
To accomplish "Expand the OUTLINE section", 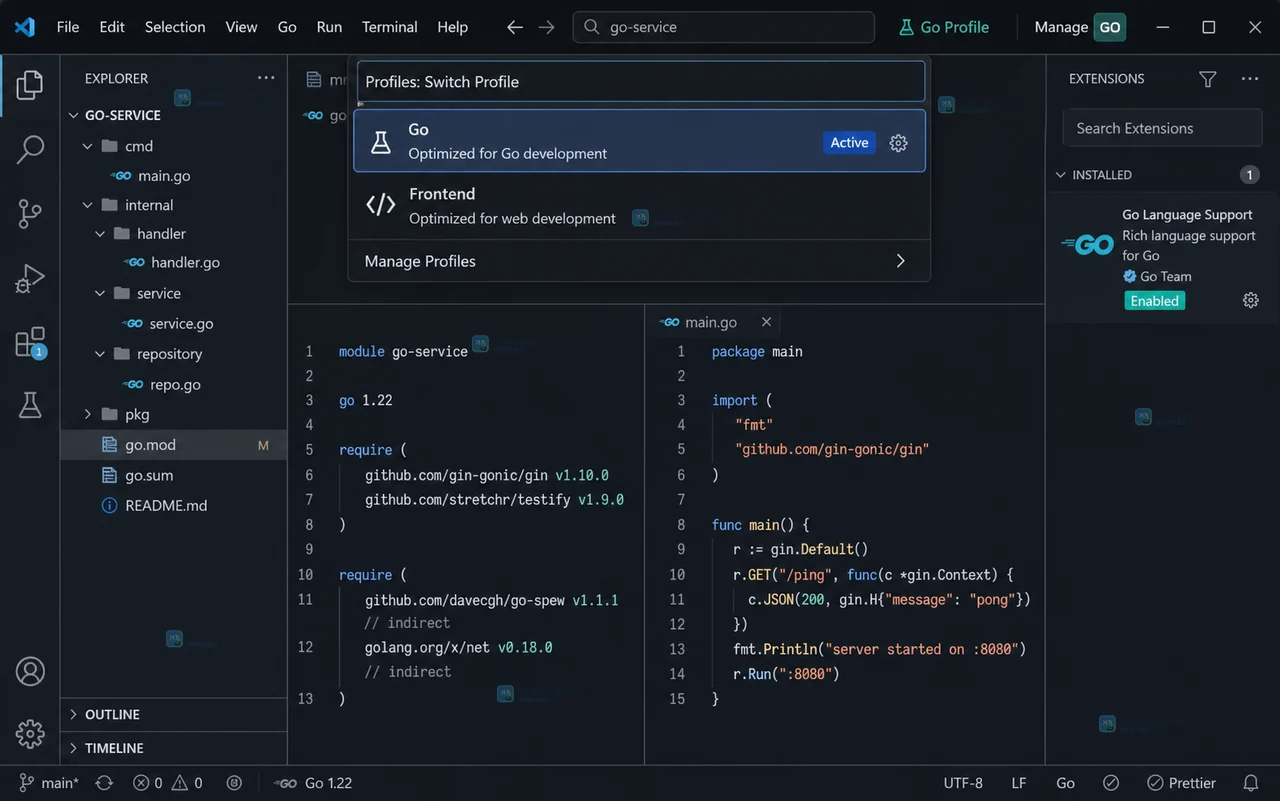I will tap(174, 714).
